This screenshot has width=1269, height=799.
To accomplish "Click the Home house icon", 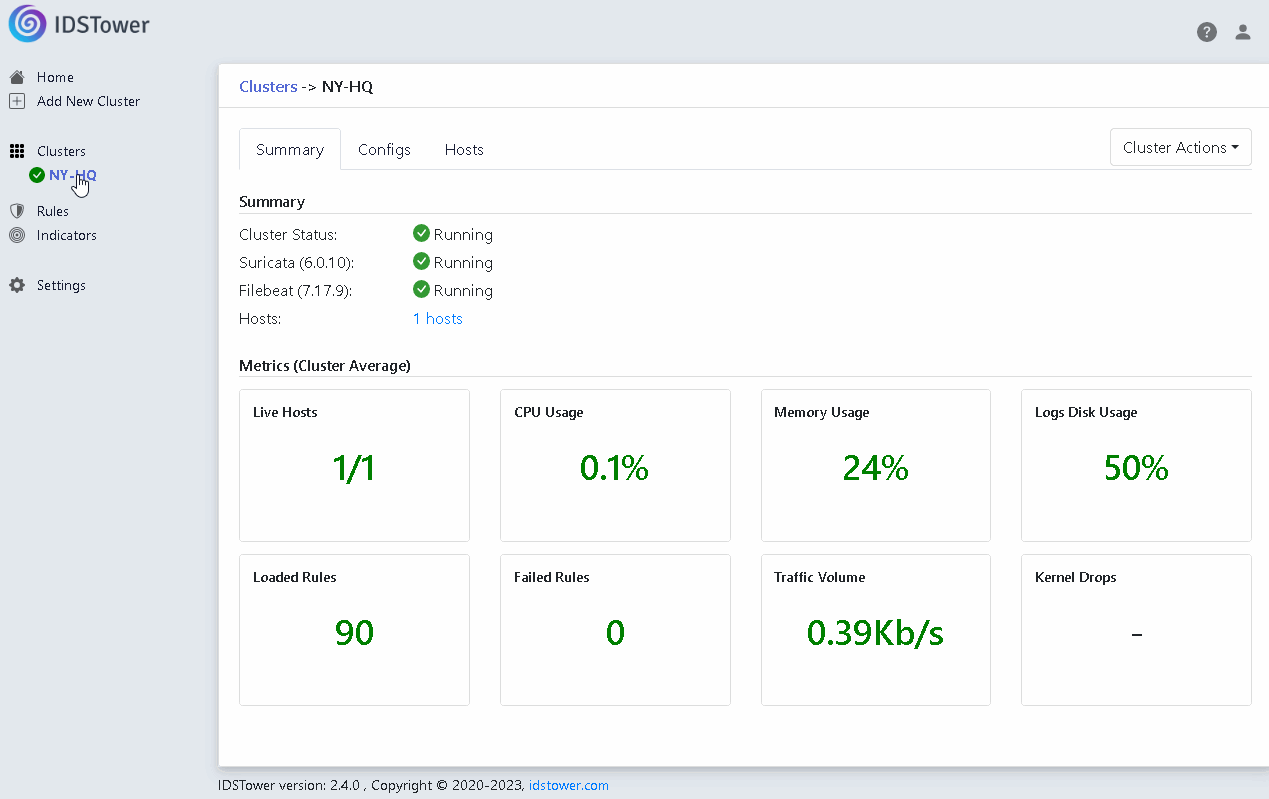I will point(17,77).
